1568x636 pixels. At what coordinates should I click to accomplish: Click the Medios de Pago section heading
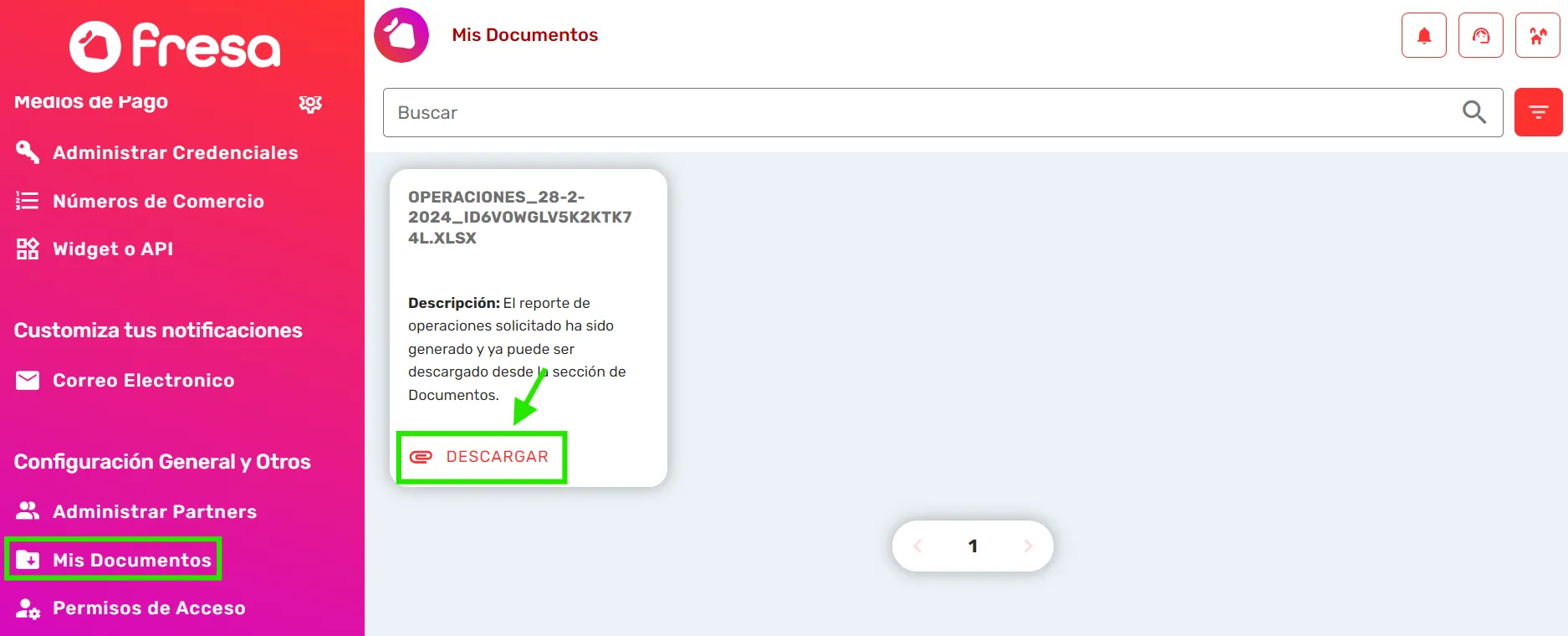[91, 102]
